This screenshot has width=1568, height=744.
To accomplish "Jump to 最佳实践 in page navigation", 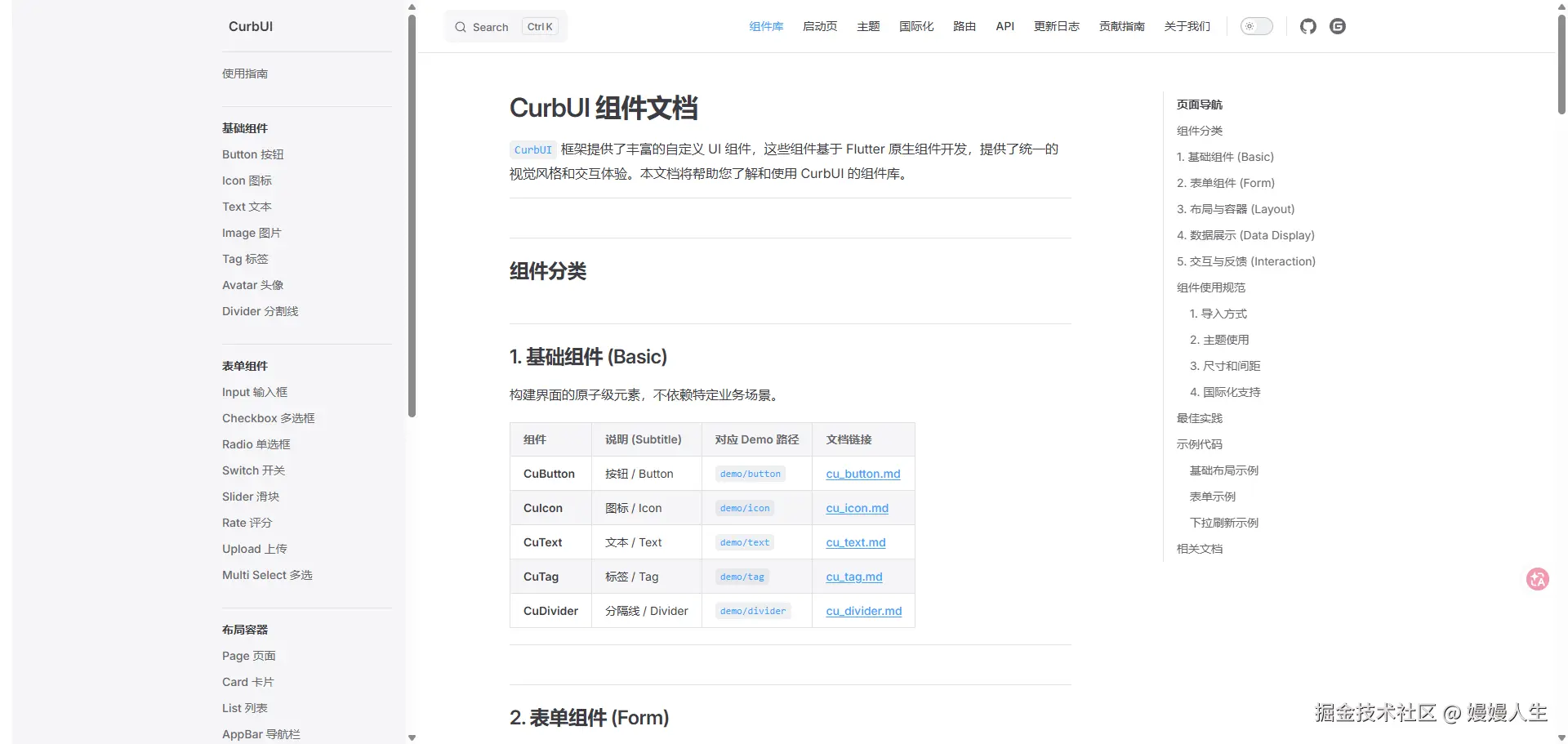I will pos(1200,418).
